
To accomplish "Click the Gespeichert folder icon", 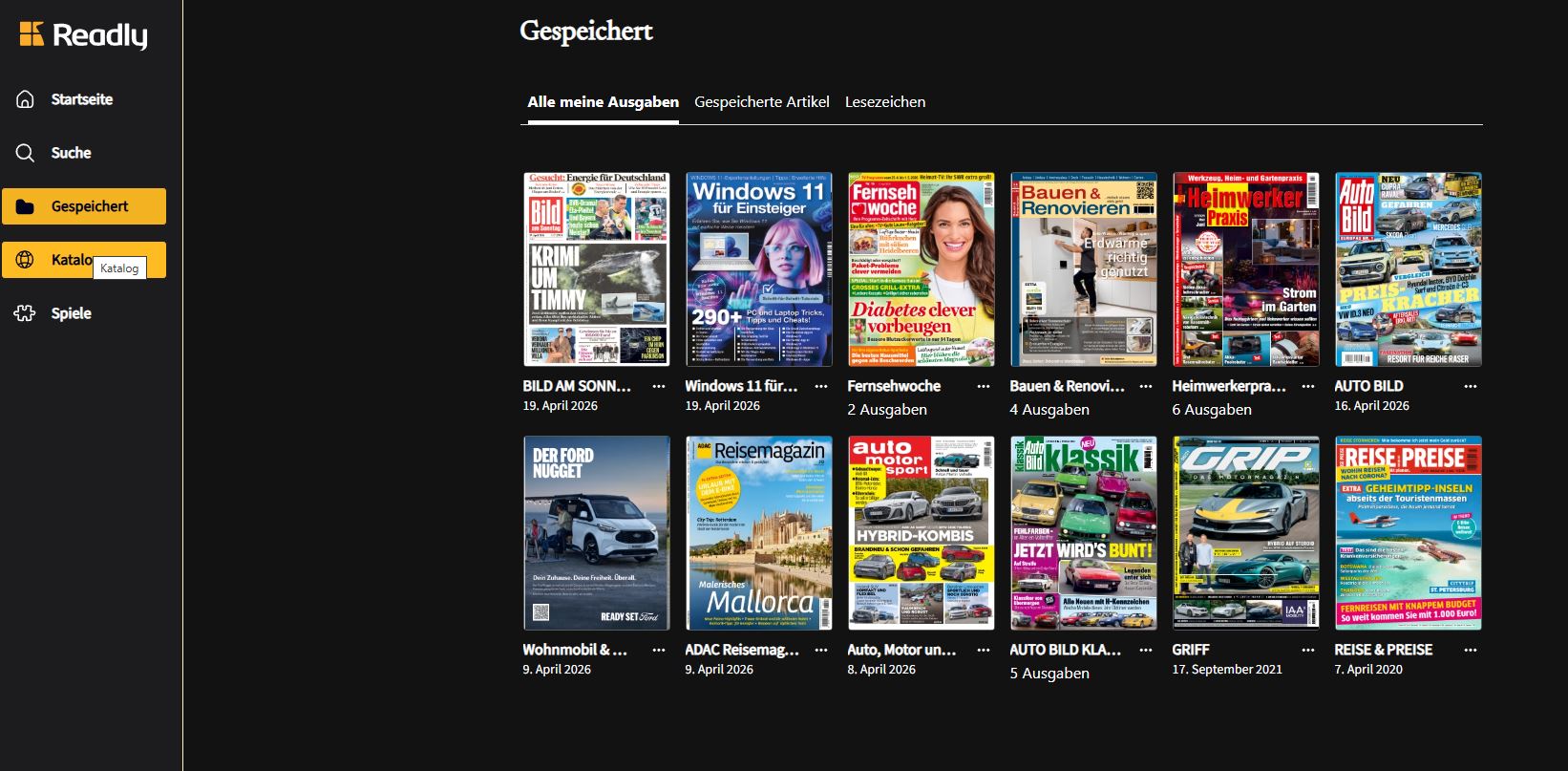I will pos(26,206).
